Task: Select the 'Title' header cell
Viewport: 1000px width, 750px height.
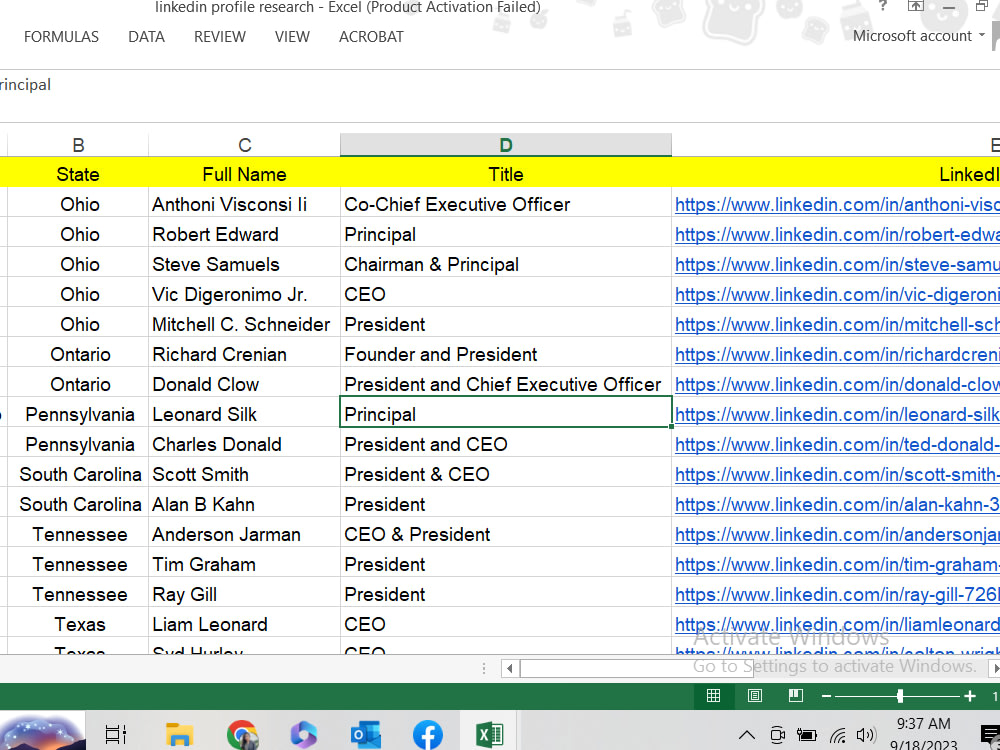Action: (506, 174)
